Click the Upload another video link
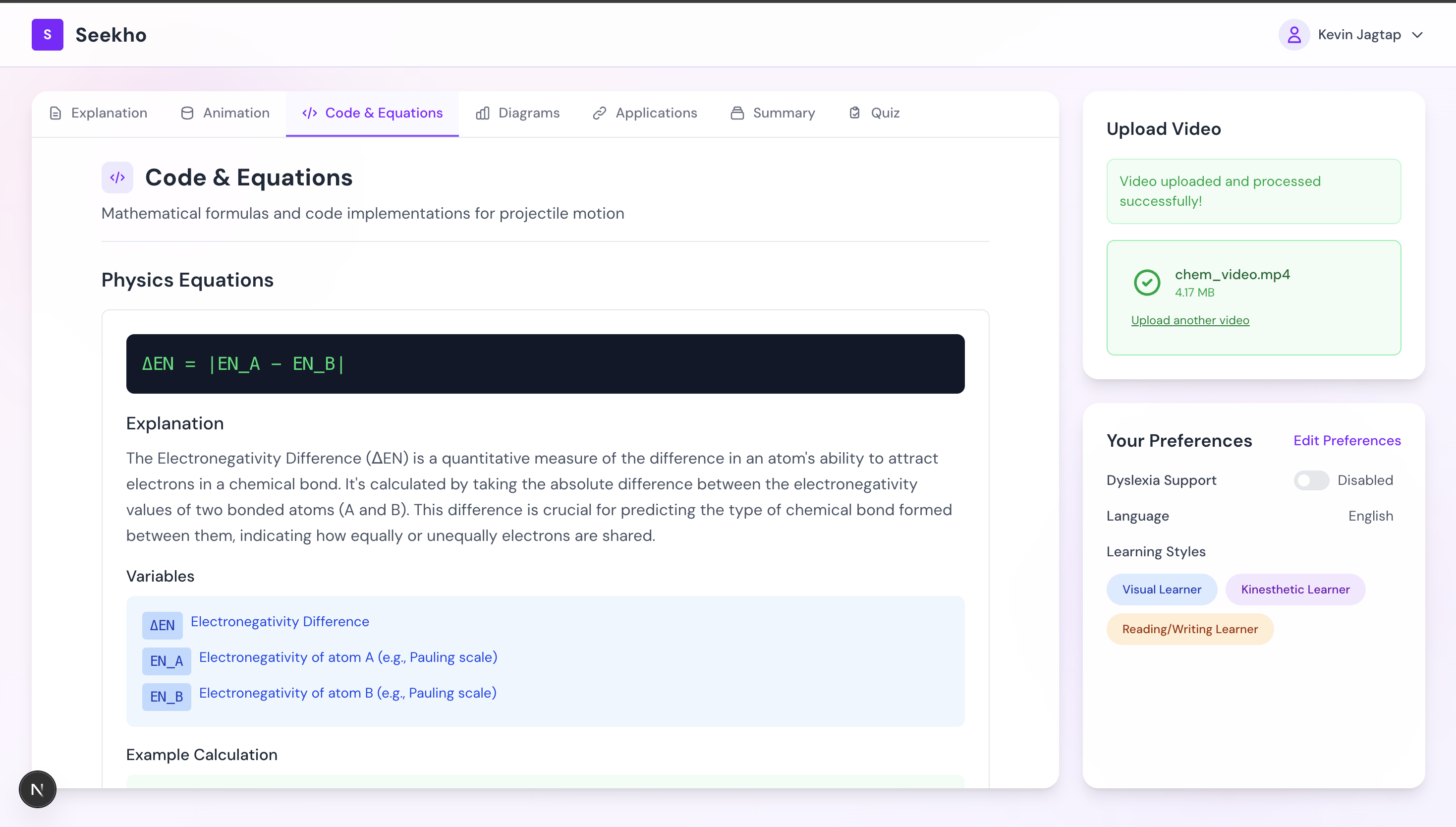Image resolution: width=1456 pixels, height=827 pixels. (1190, 320)
